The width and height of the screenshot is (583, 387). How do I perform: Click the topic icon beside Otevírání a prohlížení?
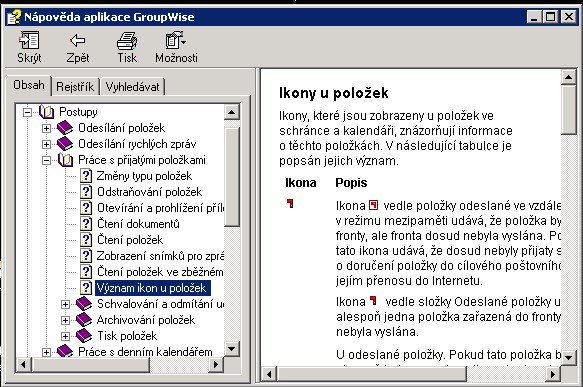(x=86, y=208)
